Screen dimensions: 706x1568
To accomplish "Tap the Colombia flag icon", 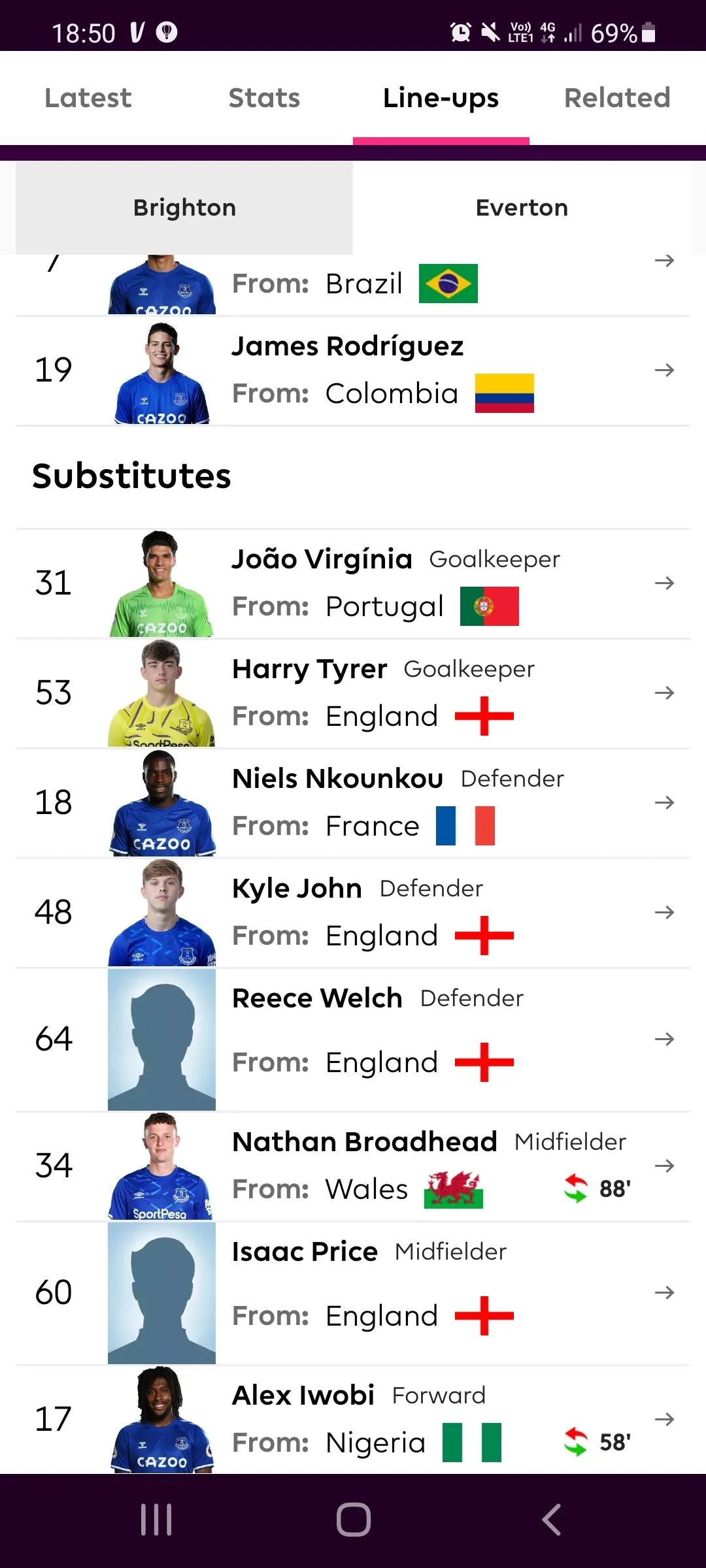I will pos(504,393).
